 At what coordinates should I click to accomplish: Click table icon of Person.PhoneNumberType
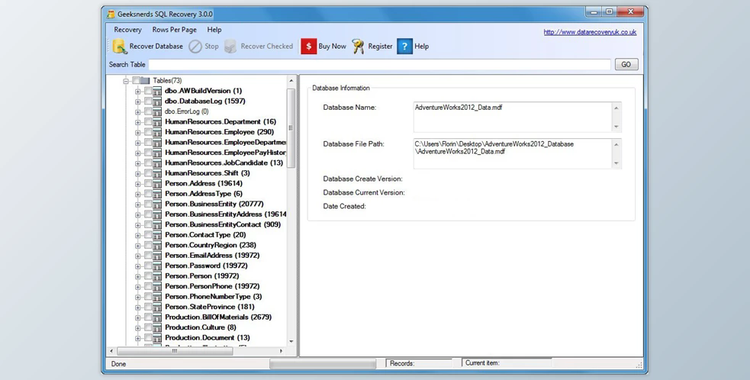point(157,297)
